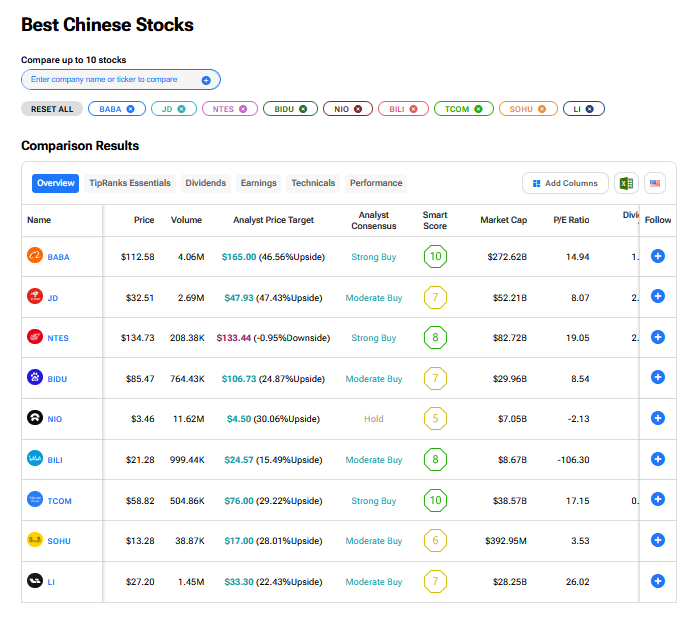Click the Baidu paw logo
The width and height of the screenshot is (693, 625).
(35, 377)
